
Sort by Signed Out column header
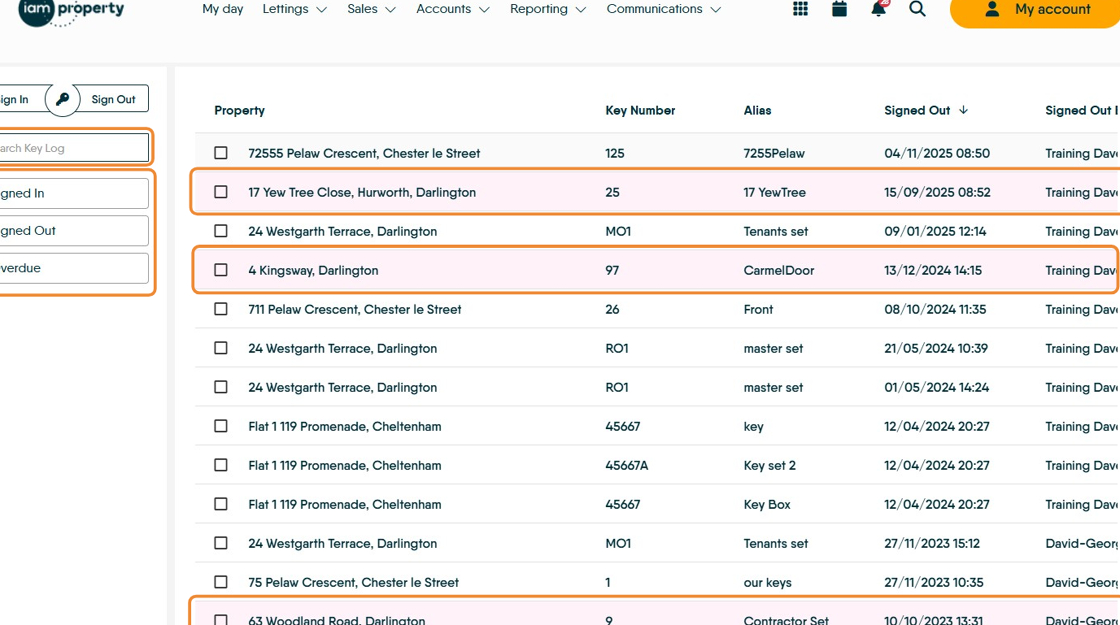[x=917, y=110]
